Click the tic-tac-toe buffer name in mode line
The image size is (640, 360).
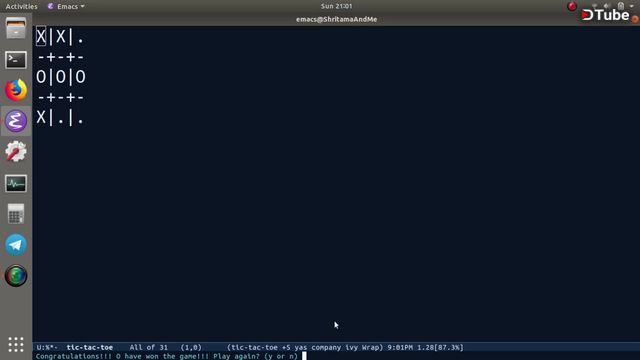click(x=90, y=347)
